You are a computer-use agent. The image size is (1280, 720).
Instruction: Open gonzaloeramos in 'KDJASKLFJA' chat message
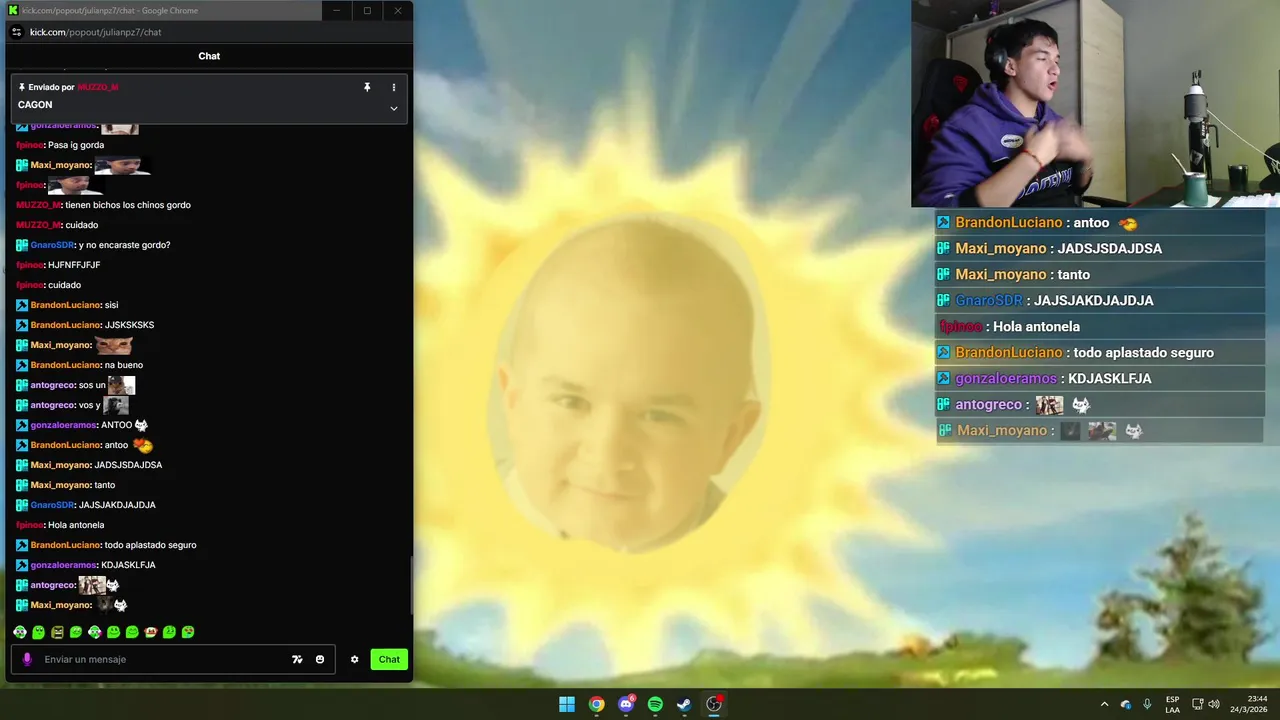pos(63,565)
